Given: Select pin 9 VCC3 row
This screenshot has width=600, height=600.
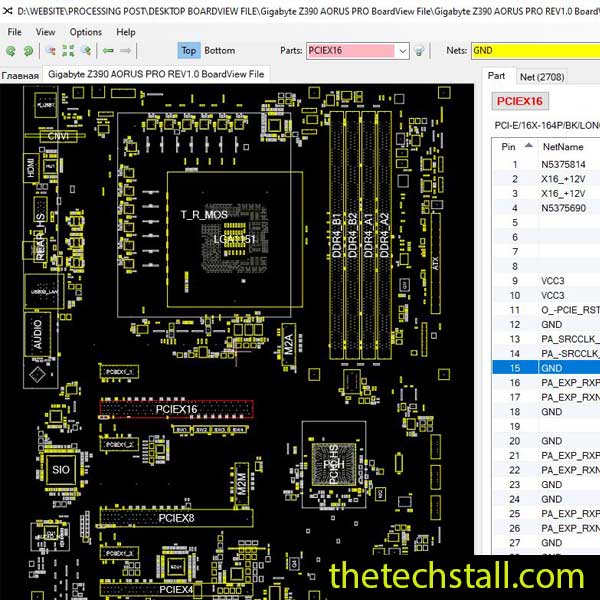Looking at the screenshot, I should point(545,281).
